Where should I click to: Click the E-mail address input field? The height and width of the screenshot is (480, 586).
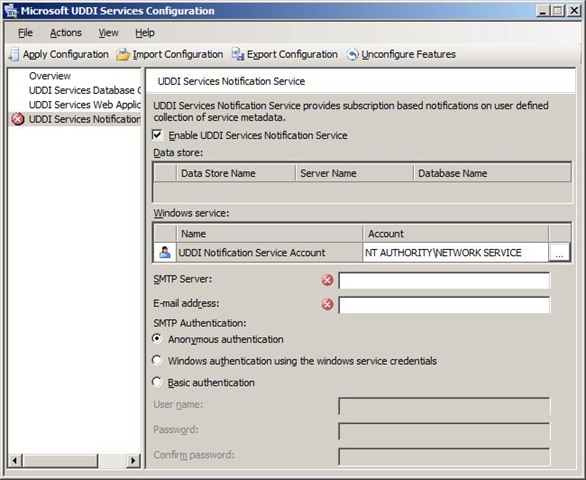[444, 305]
